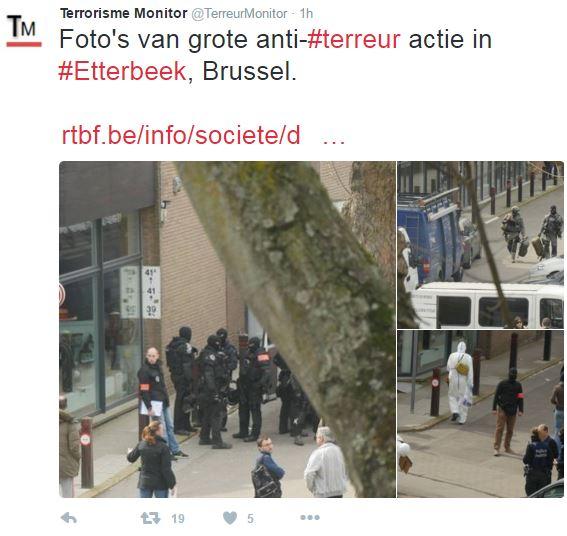Click the TM profile avatar
Image resolution: width=567 pixels, height=536 pixels.
tap(24, 31)
